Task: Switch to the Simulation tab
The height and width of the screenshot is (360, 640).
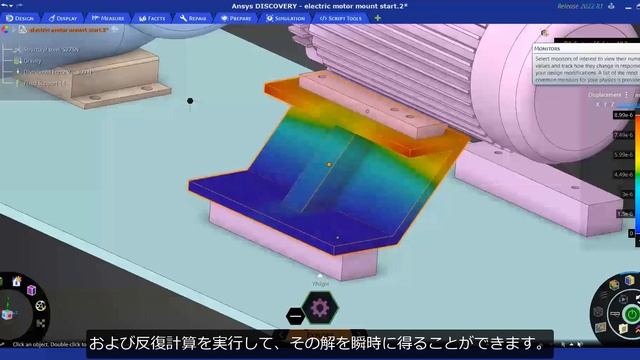Action: pos(285,18)
